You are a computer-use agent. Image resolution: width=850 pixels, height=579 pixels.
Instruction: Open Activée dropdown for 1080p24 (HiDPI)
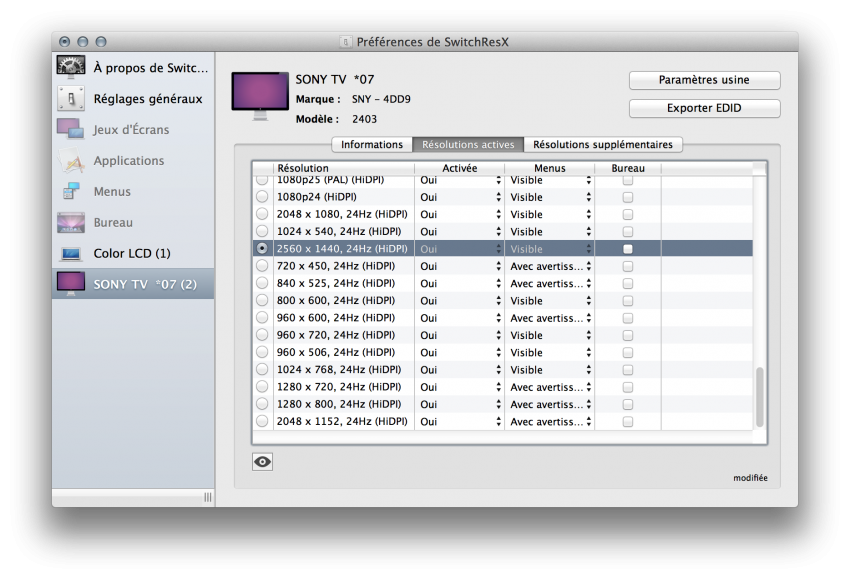pyautogui.click(x=460, y=197)
